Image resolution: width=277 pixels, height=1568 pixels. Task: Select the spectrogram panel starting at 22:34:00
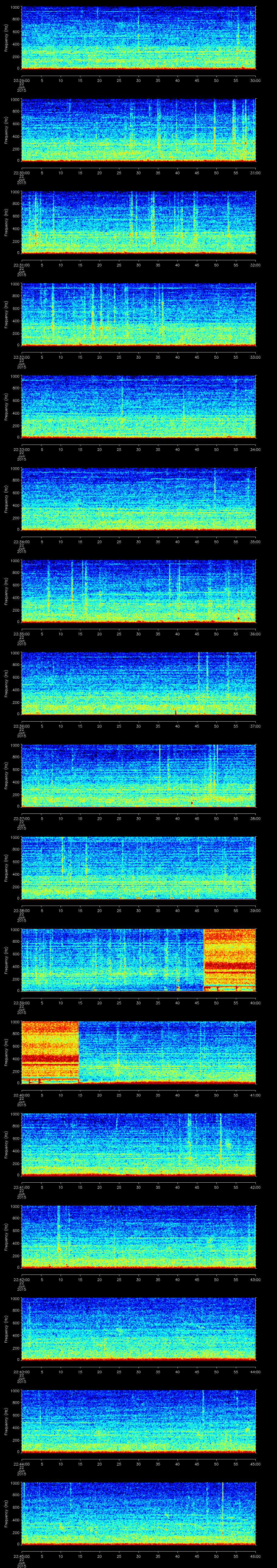(x=138, y=499)
